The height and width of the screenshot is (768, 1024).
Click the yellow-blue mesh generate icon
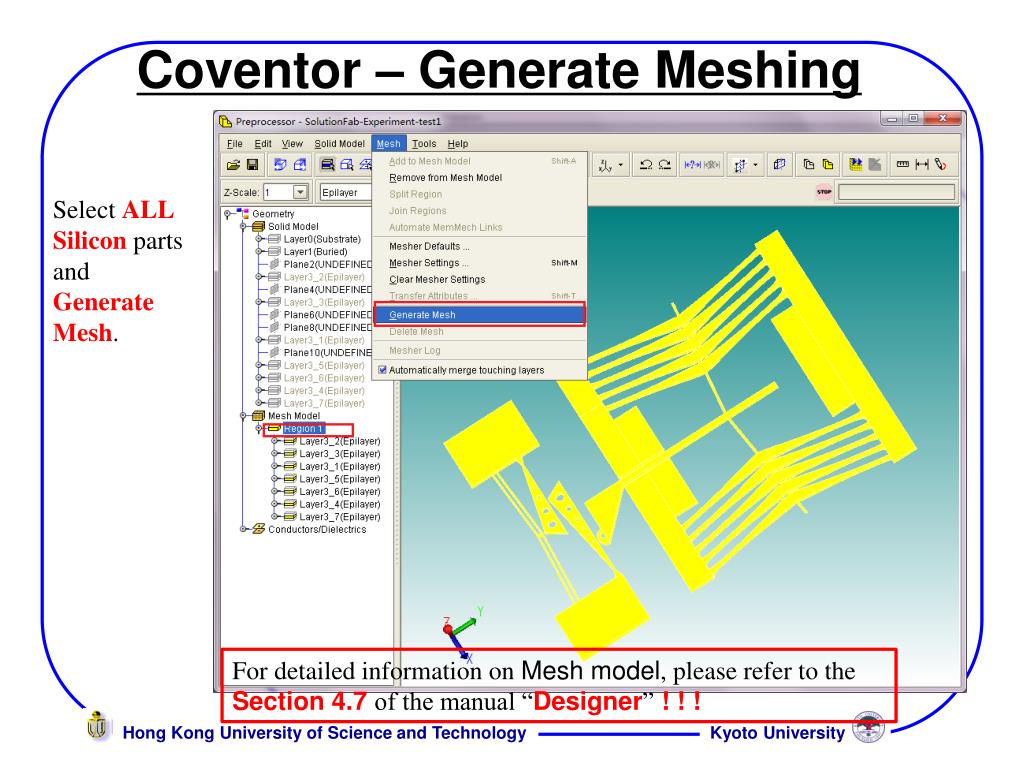pyautogui.click(x=856, y=165)
